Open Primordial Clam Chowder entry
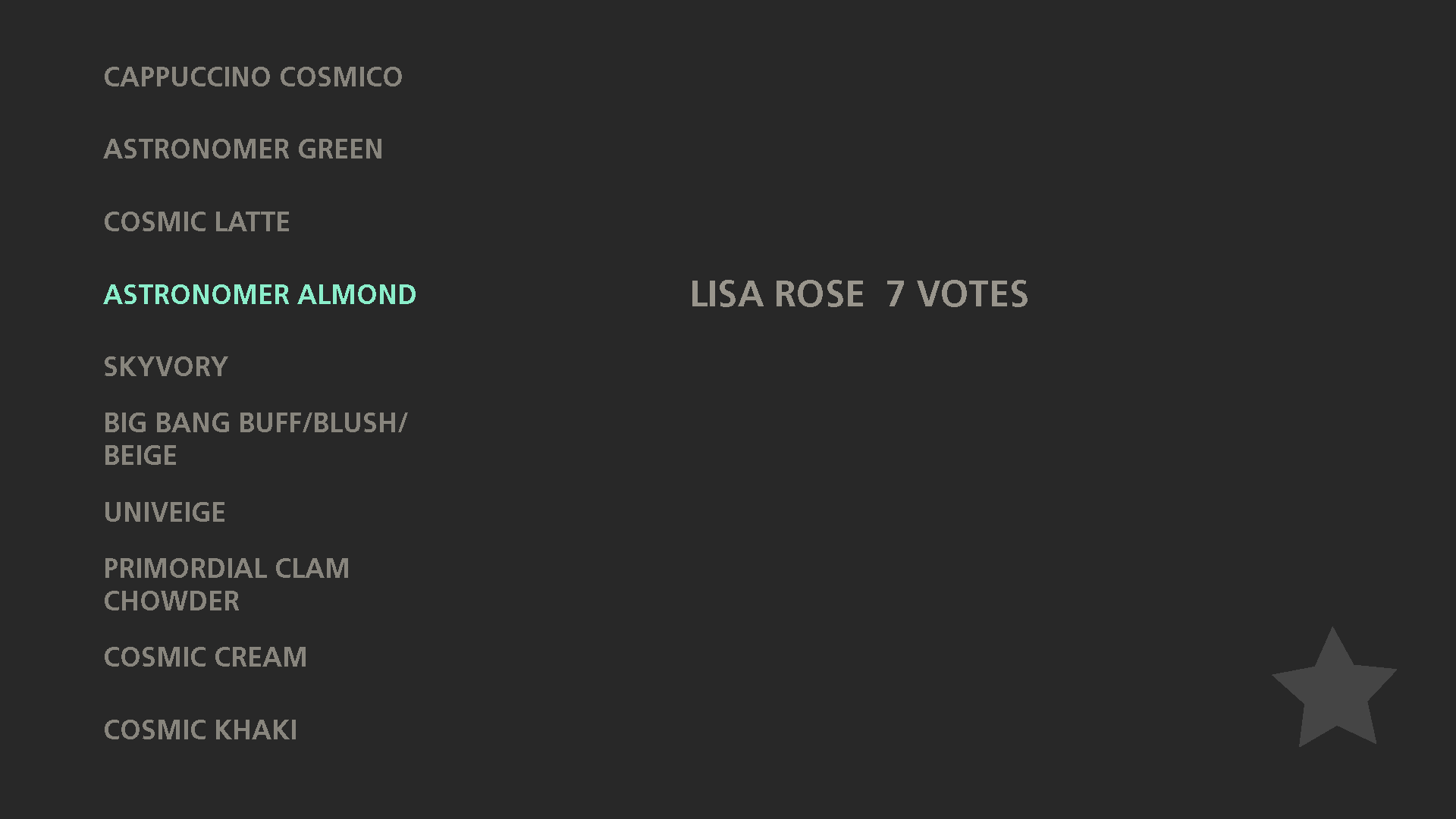This screenshot has height=819, width=1456. (227, 585)
